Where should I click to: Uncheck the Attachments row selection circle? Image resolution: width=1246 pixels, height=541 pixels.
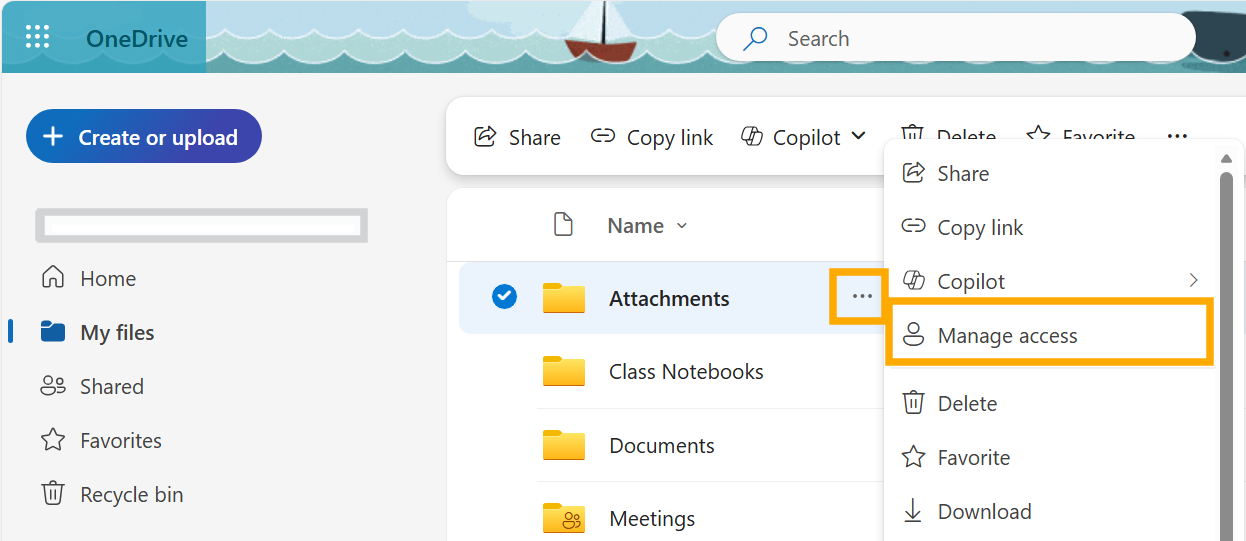(x=505, y=297)
